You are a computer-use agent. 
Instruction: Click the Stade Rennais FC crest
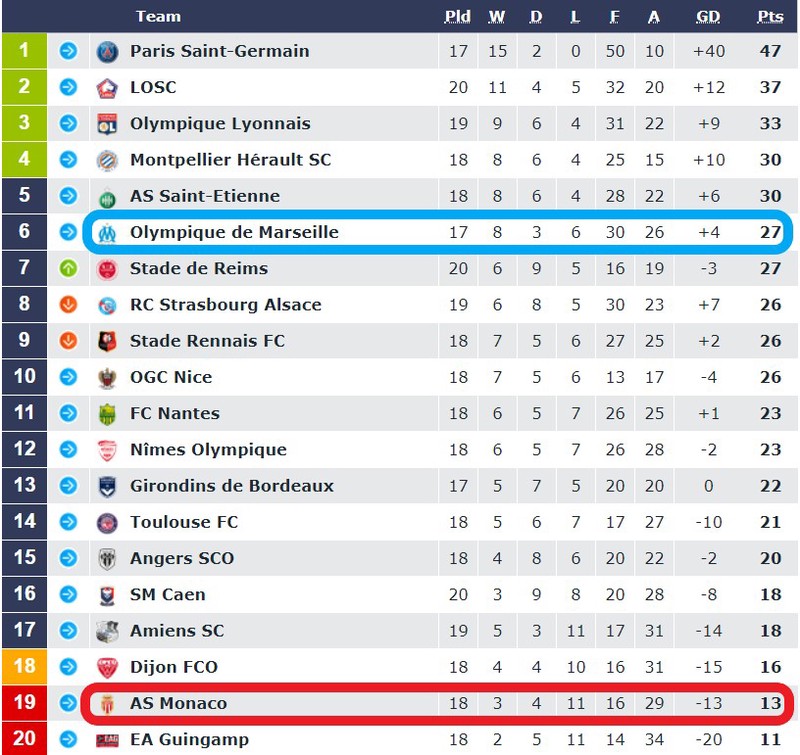tap(107, 341)
